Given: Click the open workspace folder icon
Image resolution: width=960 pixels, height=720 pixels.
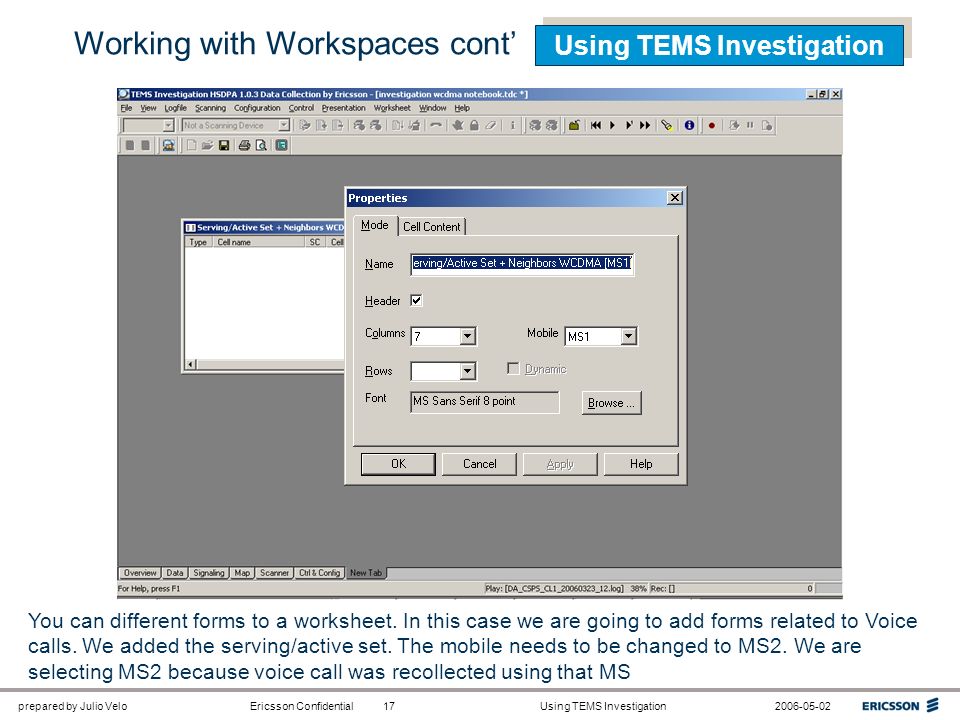Looking at the screenshot, I should pyautogui.click(x=208, y=145).
